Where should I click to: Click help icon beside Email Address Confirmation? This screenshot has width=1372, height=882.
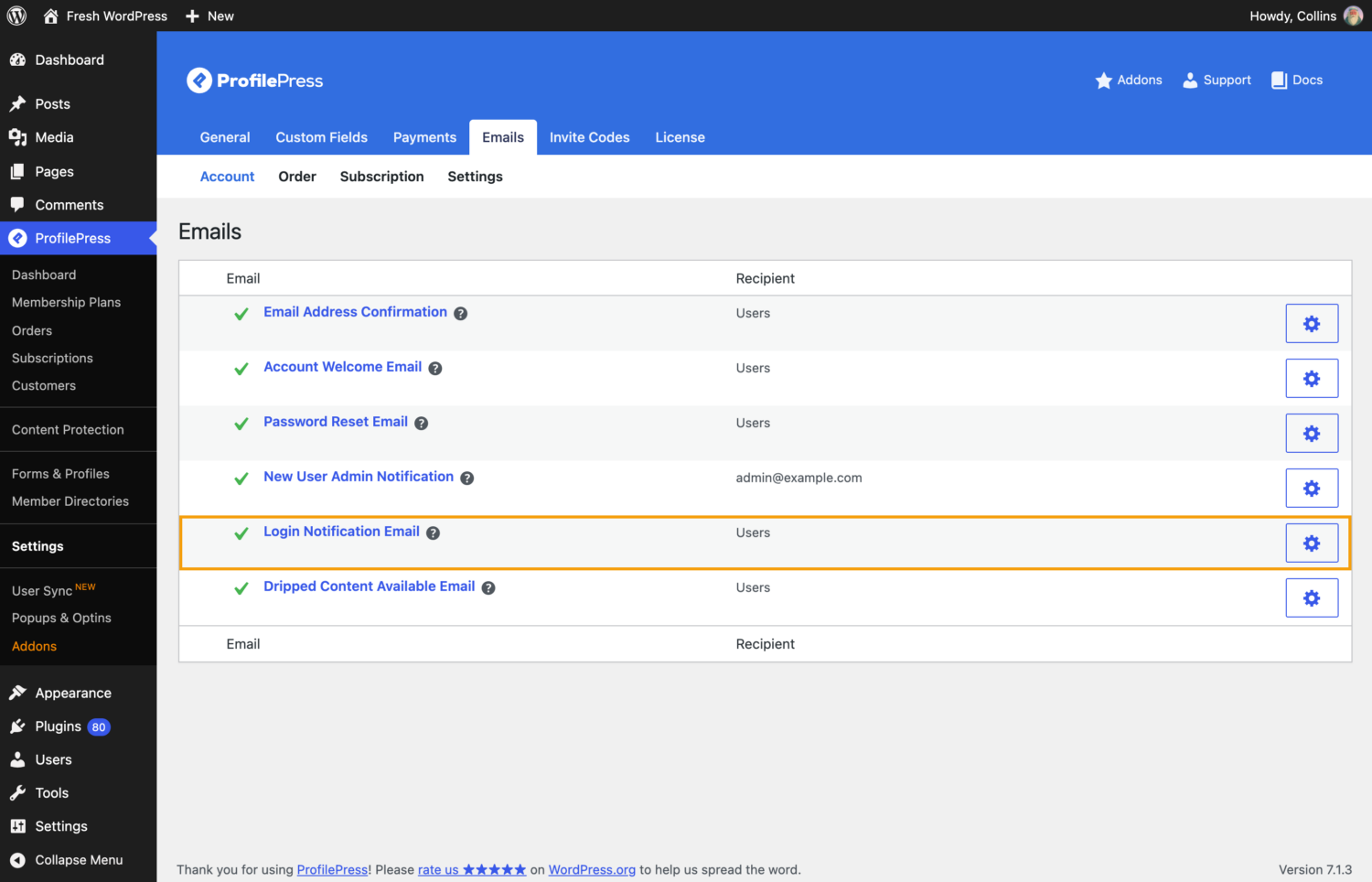click(x=461, y=313)
